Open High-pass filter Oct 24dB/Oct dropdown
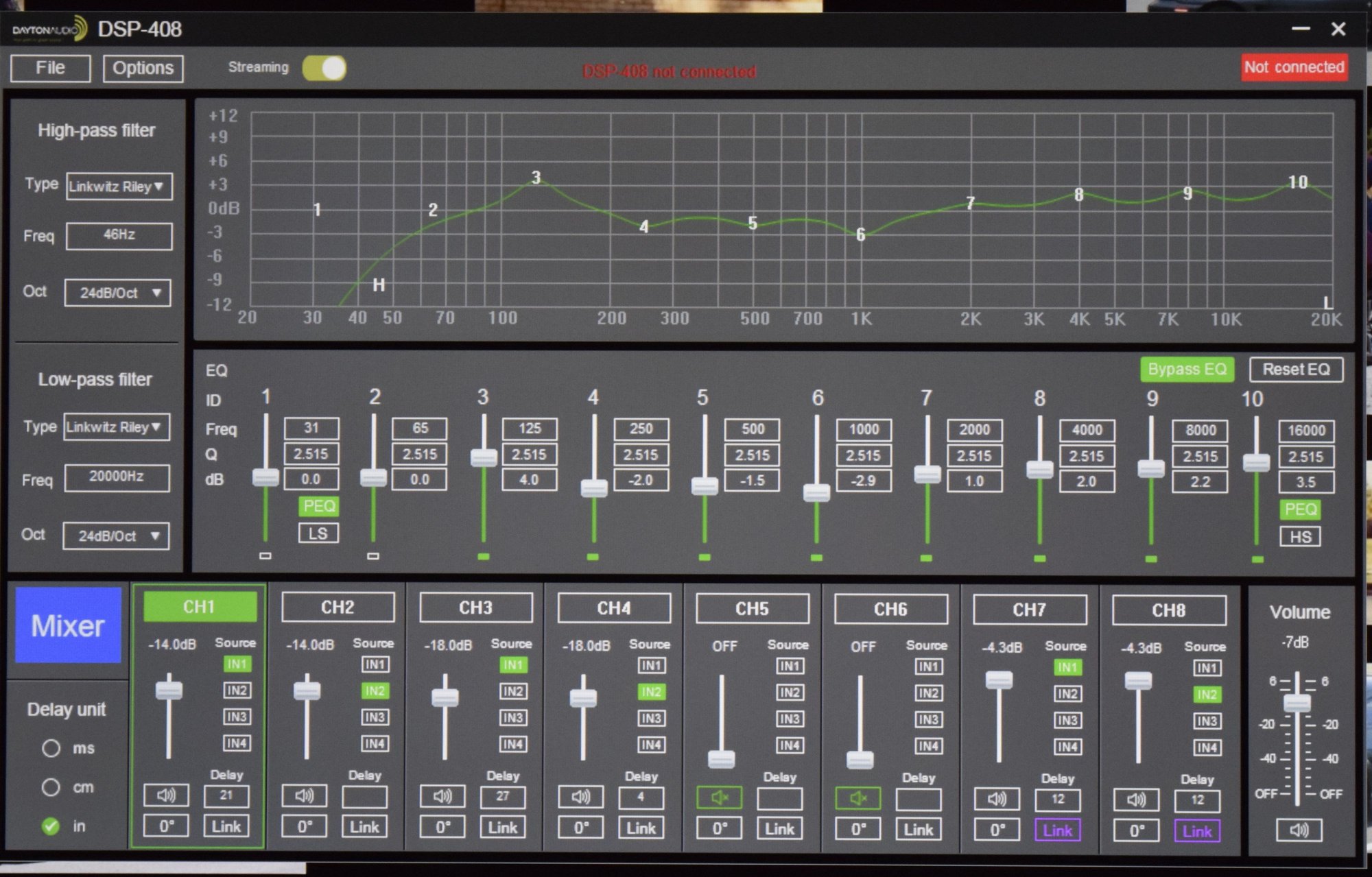The height and width of the screenshot is (877, 1372). [x=117, y=293]
